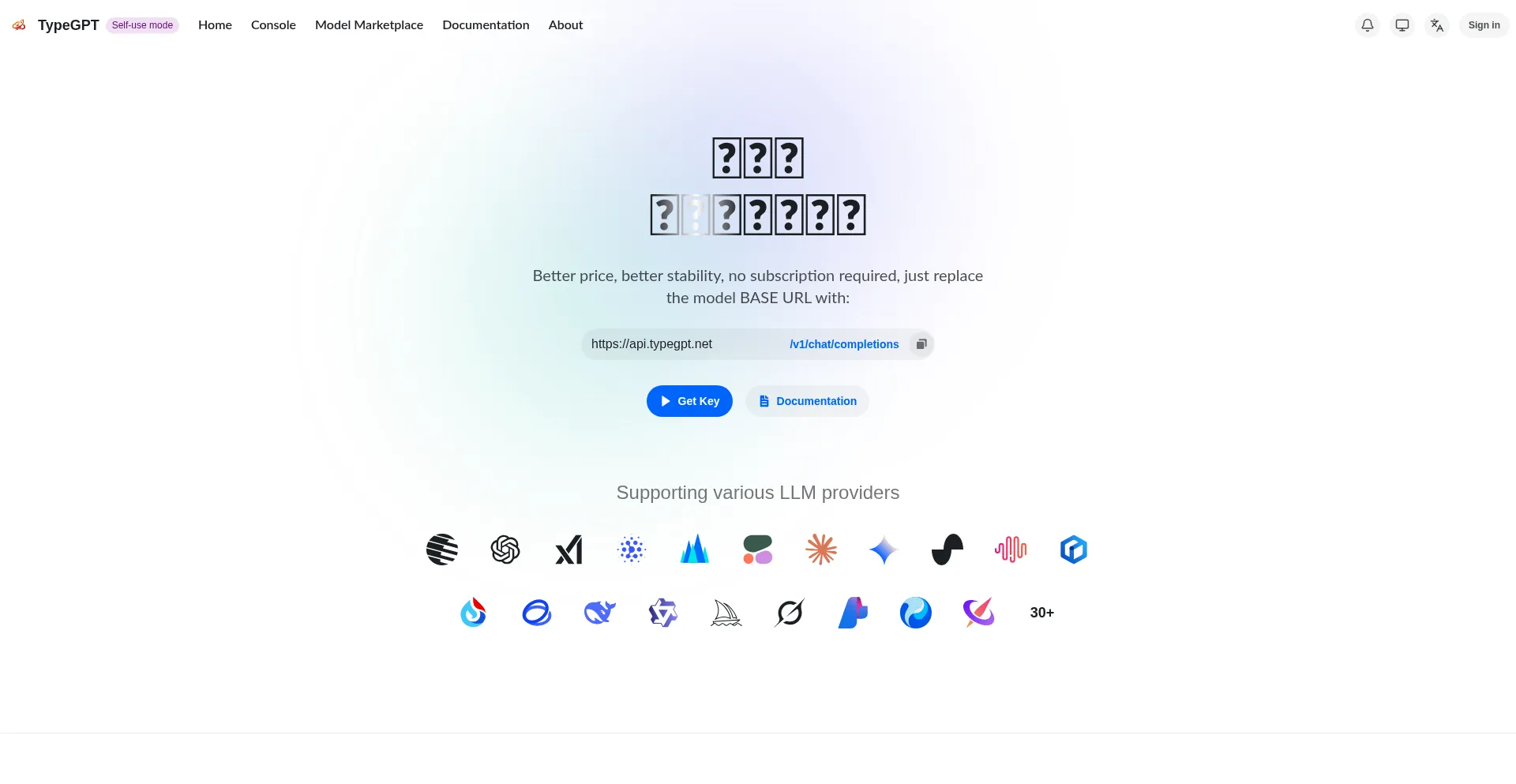Open the Console menu item
1516x784 pixels.
point(273,25)
